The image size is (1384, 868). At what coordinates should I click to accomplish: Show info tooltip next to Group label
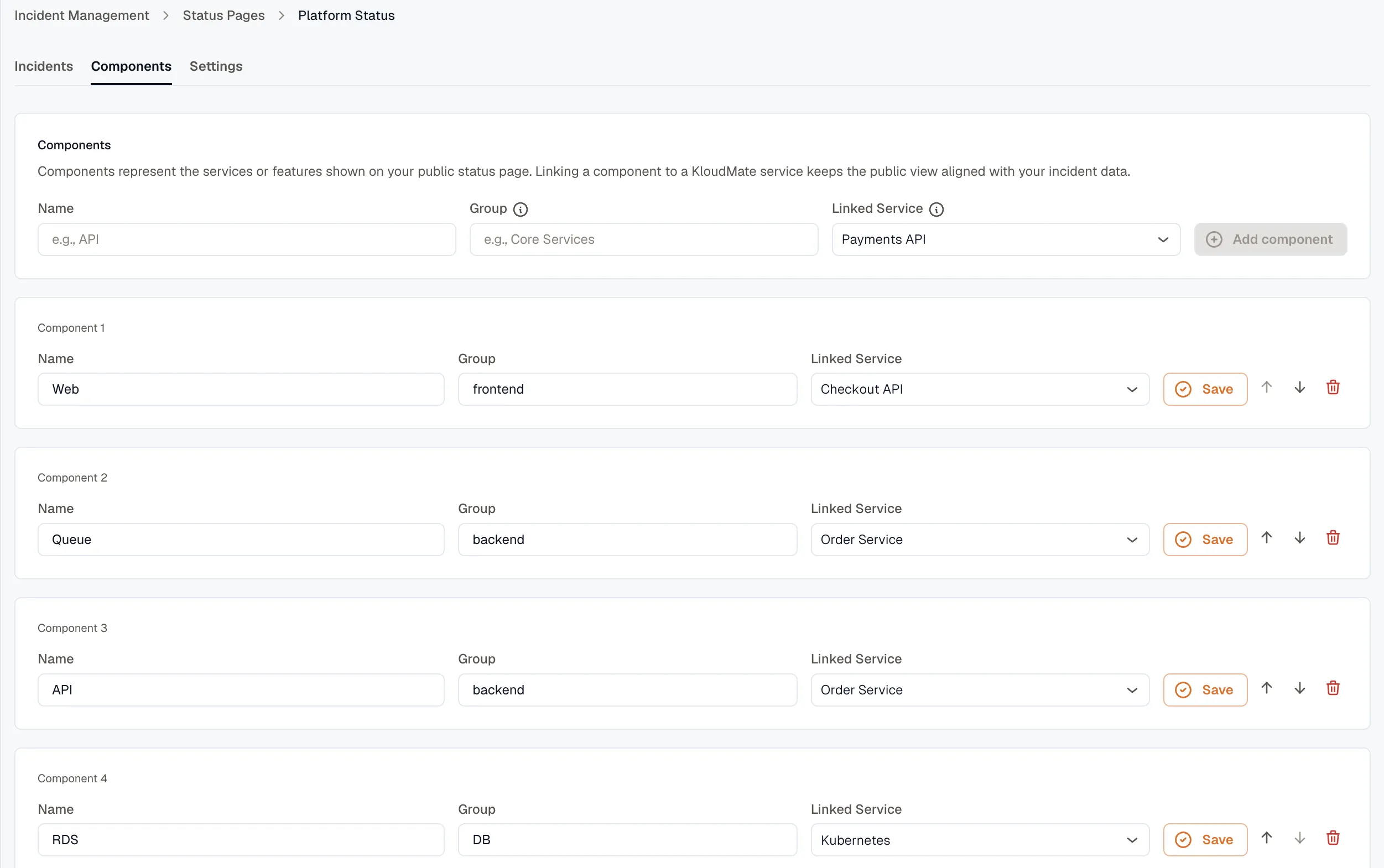click(x=521, y=210)
